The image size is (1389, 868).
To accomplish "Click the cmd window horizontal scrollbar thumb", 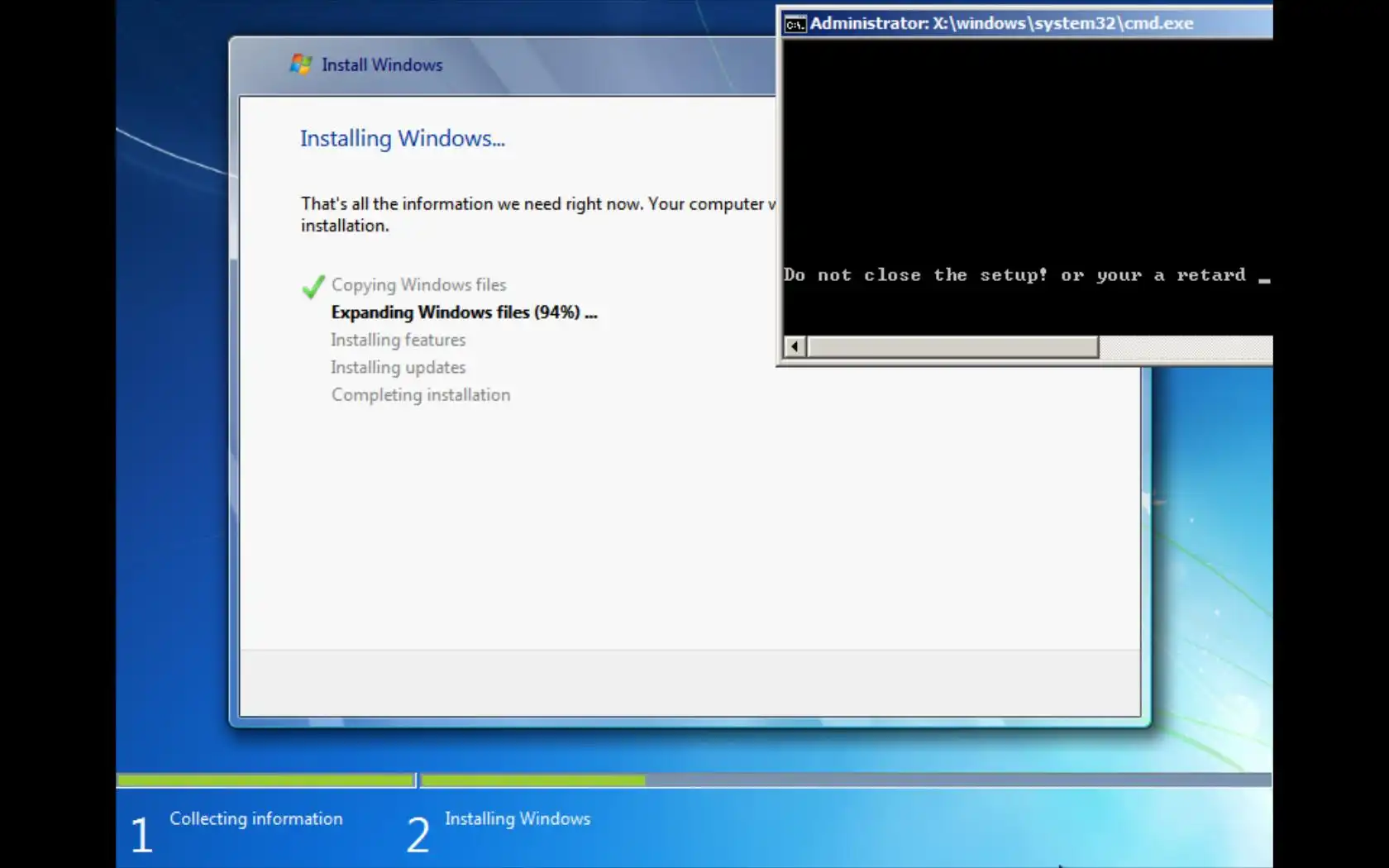I will click(x=953, y=346).
